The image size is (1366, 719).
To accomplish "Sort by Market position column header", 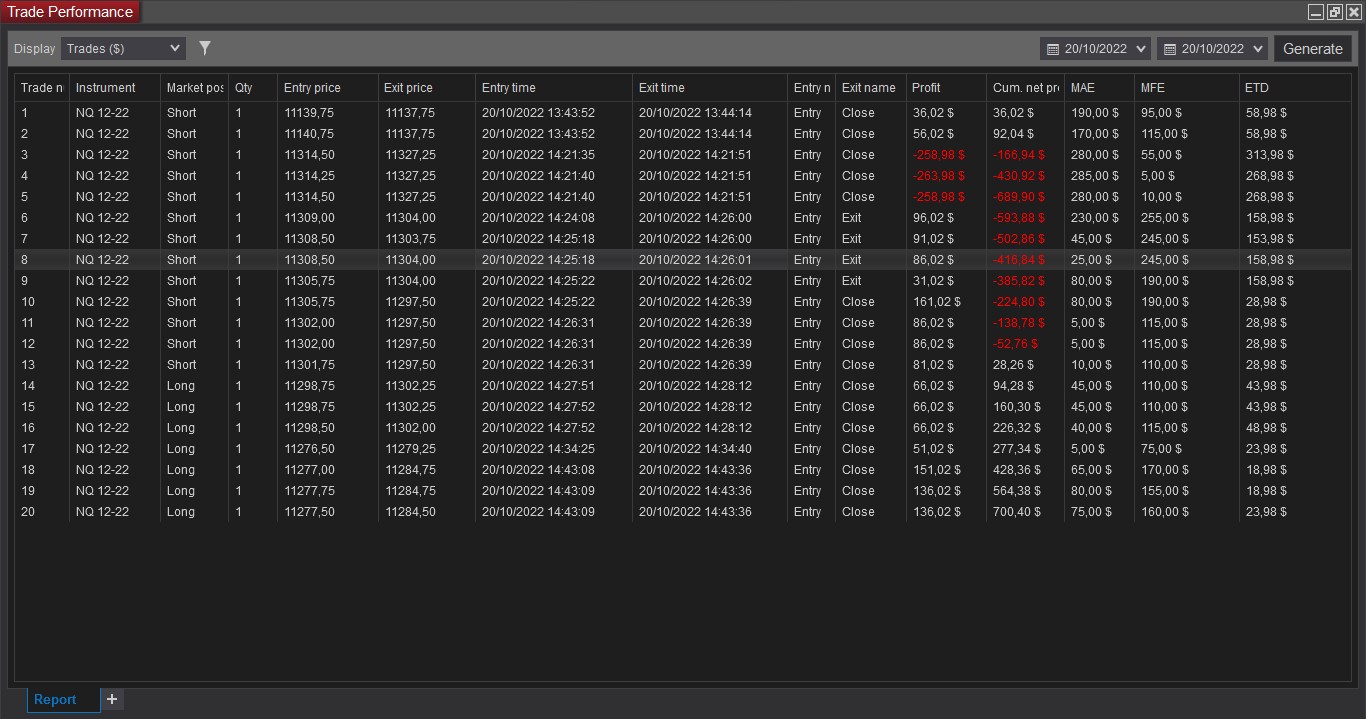I will tap(194, 88).
